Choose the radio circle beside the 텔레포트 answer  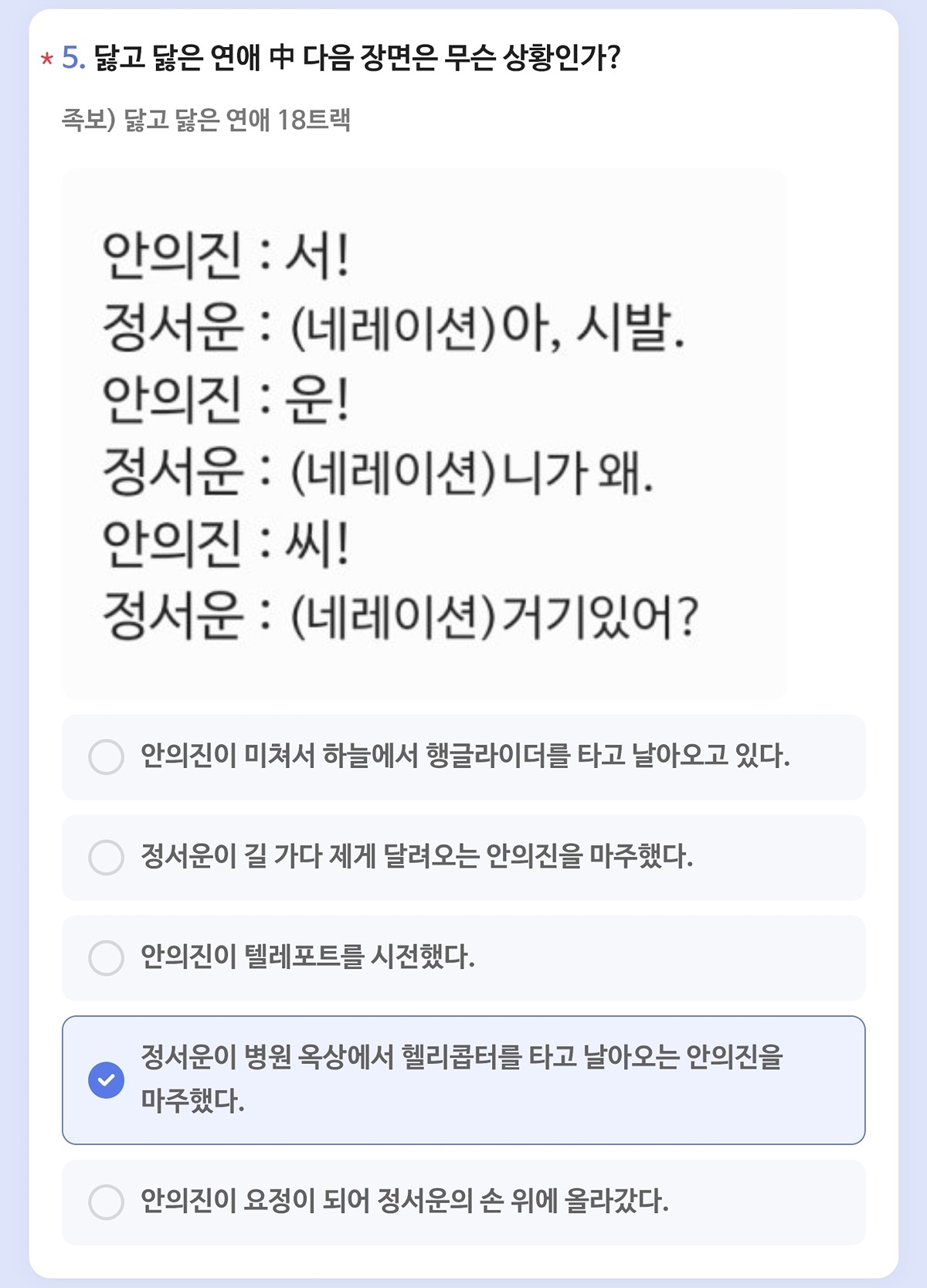point(107,958)
